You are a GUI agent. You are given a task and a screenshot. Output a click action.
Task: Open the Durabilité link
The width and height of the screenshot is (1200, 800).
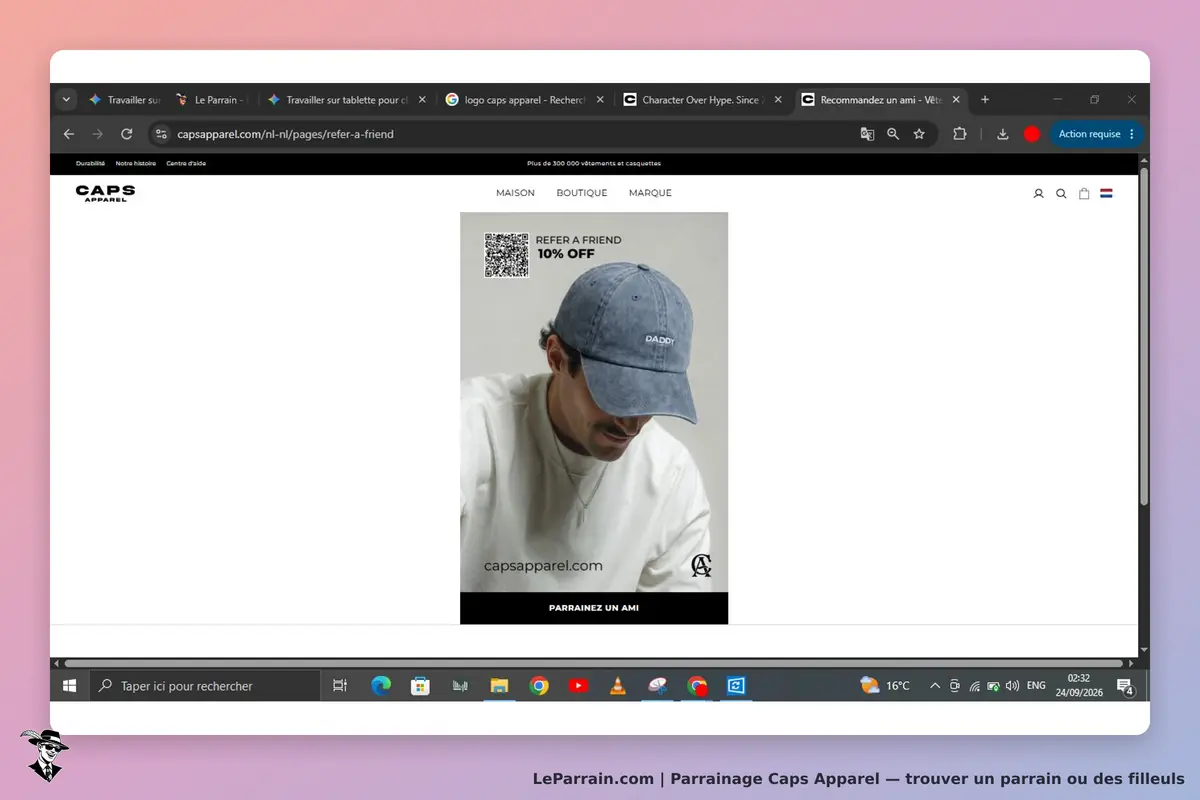(x=90, y=163)
